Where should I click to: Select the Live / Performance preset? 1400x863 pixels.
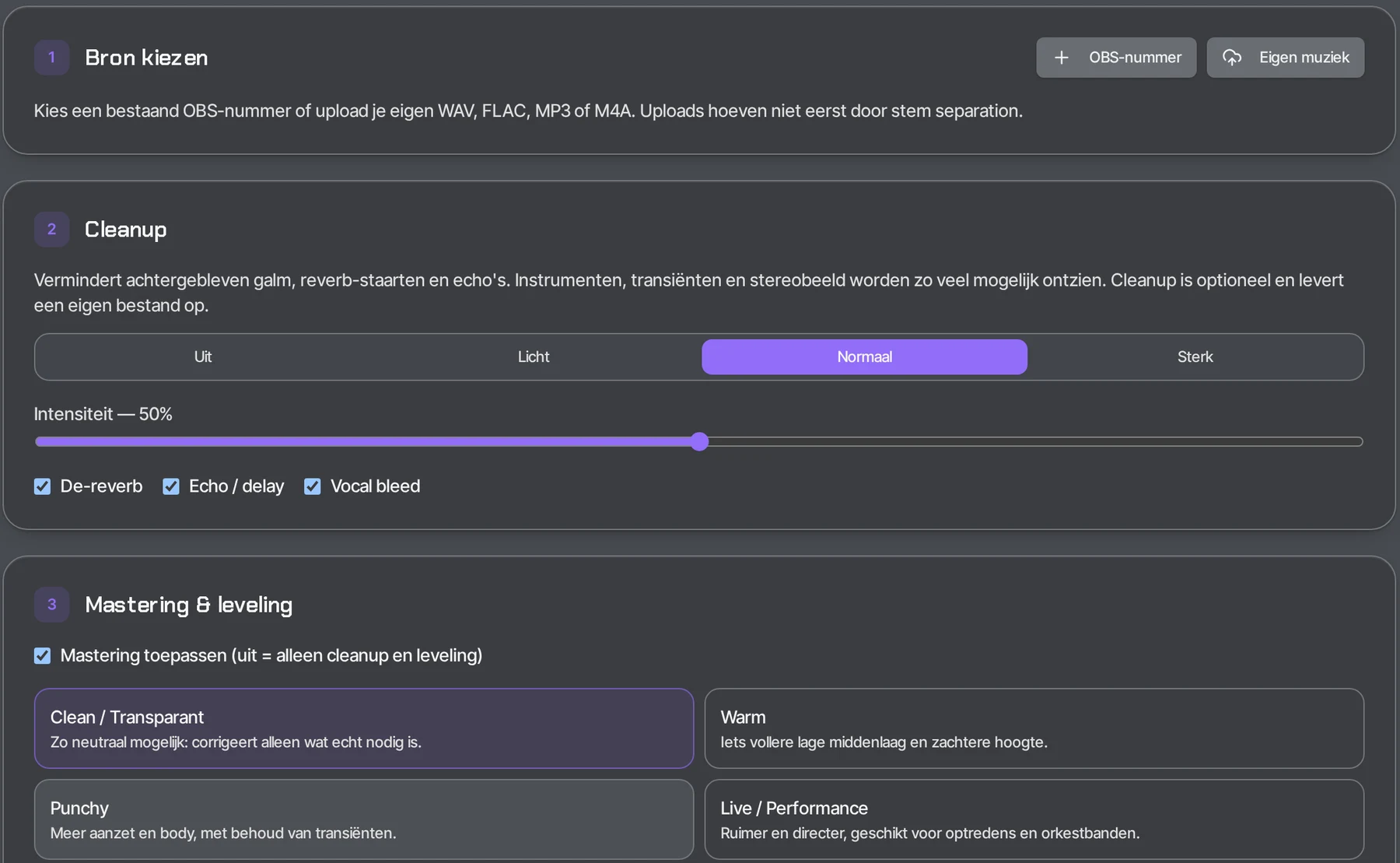(1034, 819)
